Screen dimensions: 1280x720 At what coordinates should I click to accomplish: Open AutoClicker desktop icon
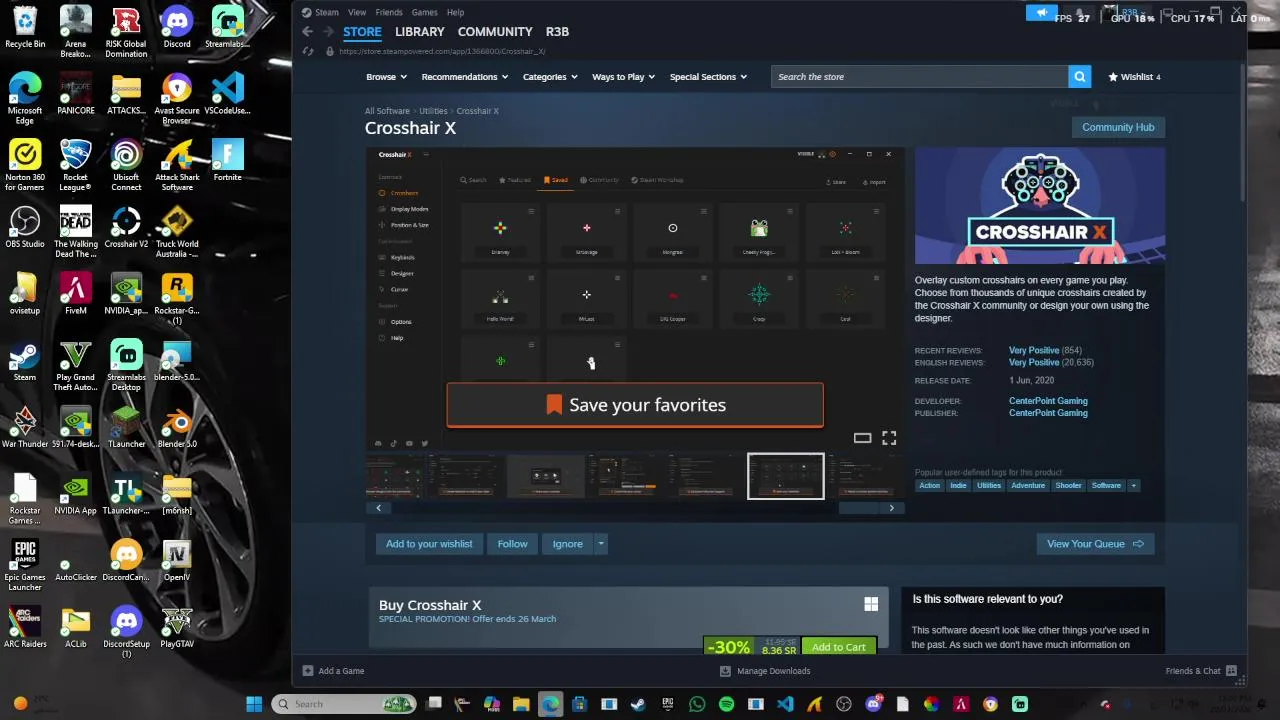75,562
